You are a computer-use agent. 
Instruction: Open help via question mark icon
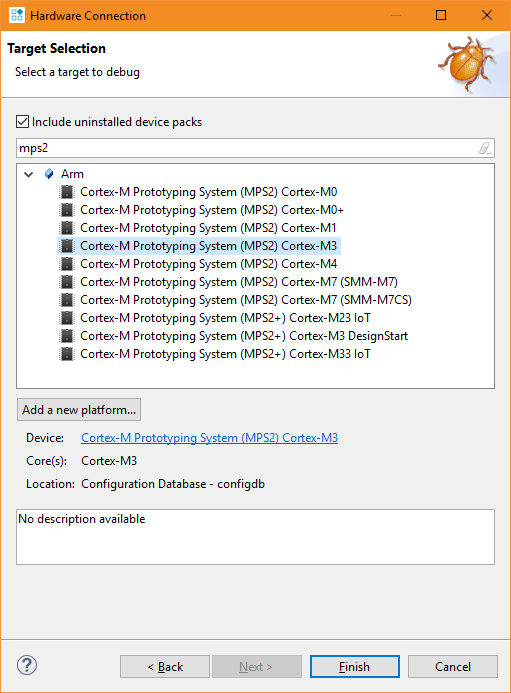click(x=27, y=665)
